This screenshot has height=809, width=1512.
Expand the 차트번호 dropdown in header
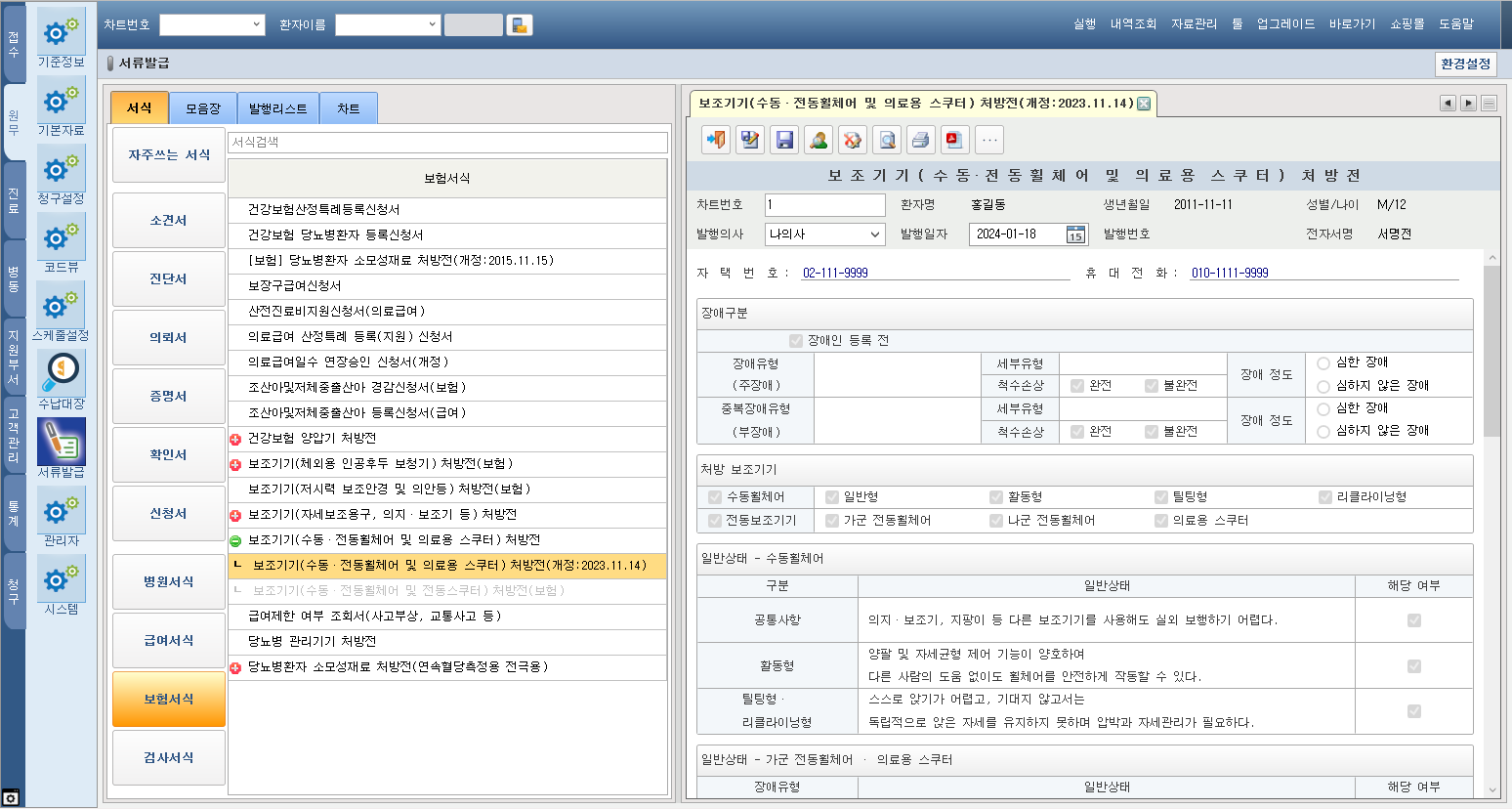point(257,25)
